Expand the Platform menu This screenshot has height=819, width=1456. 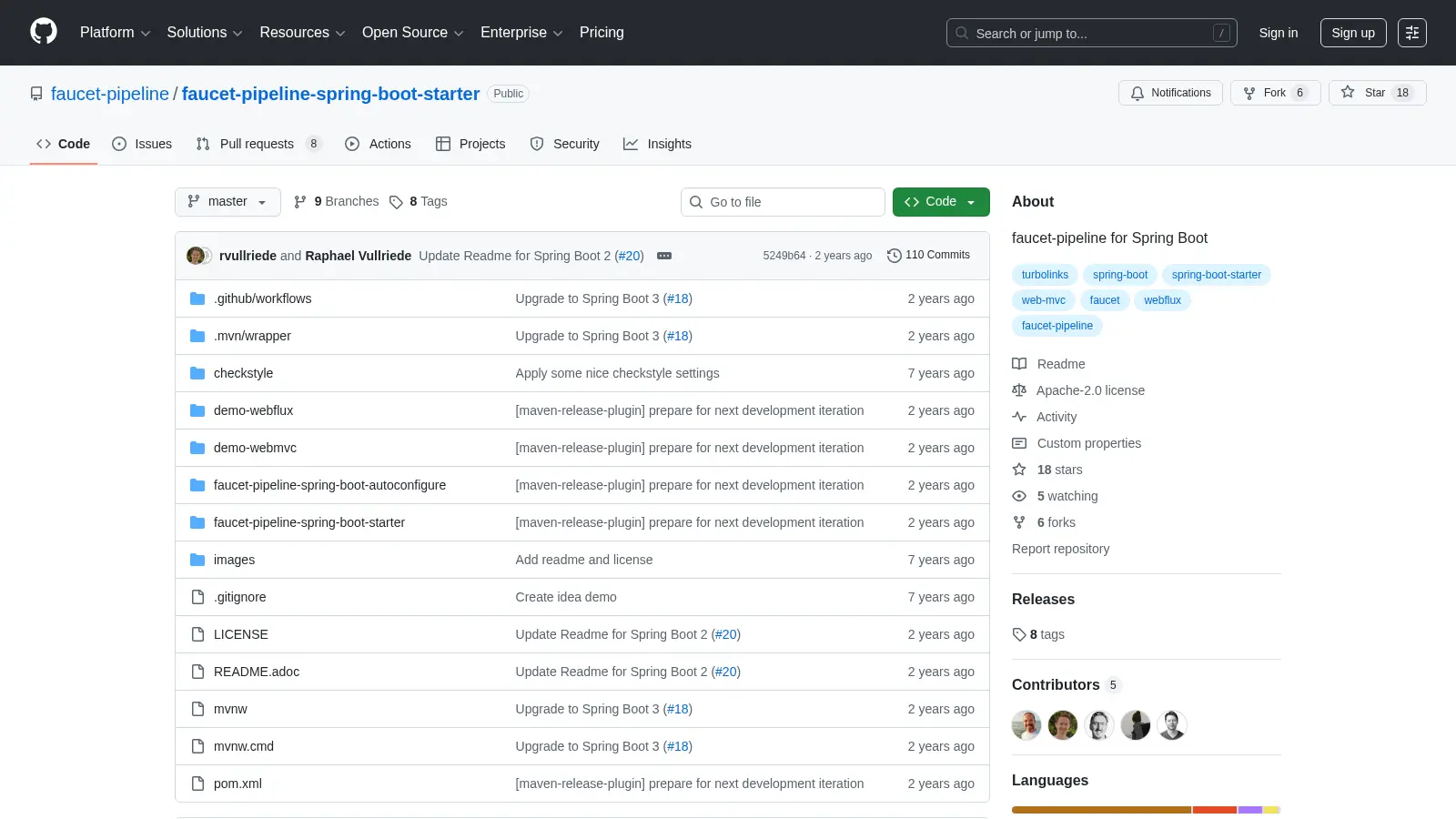(x=115, y=33)
